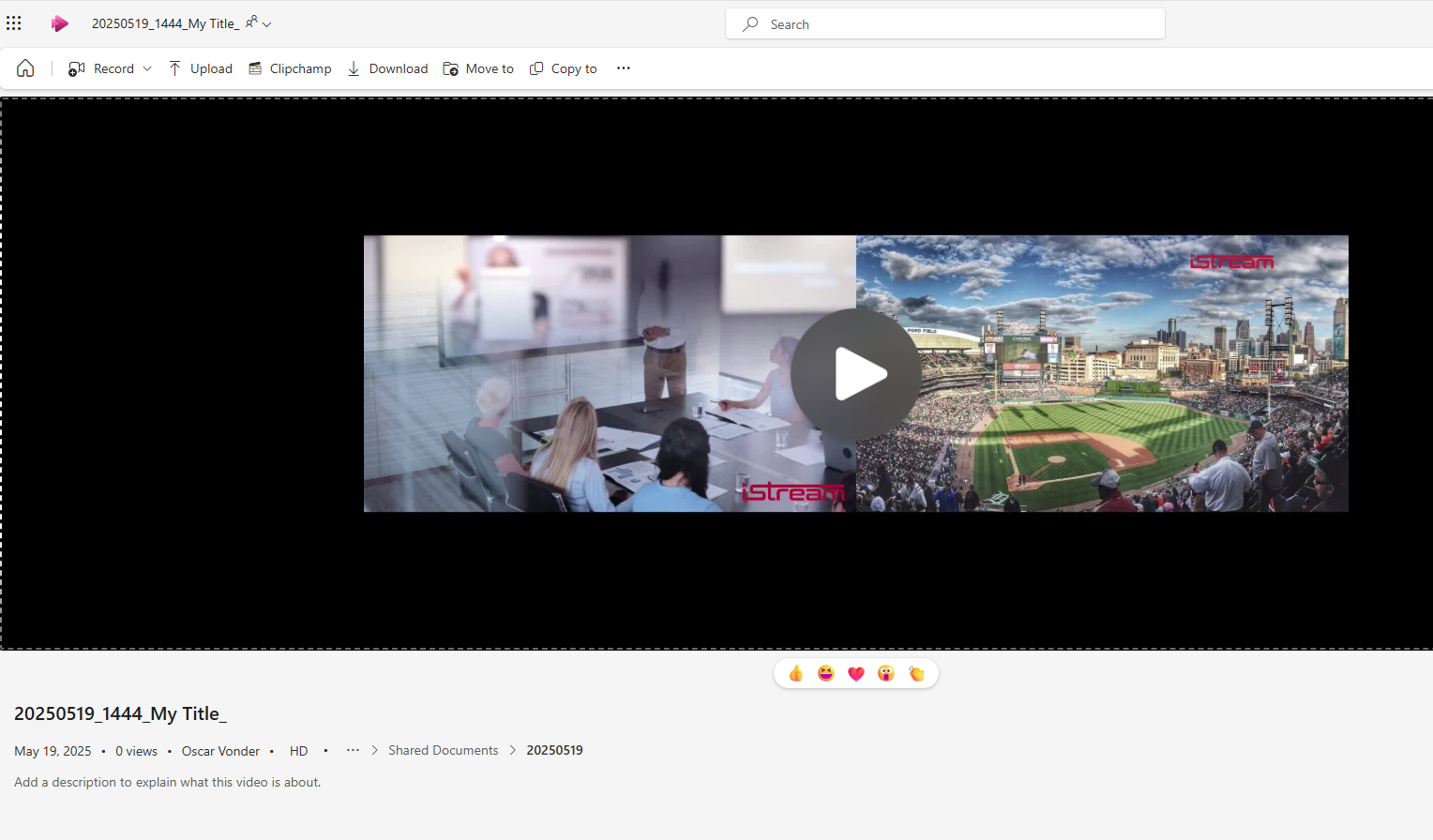Add a description to the video
1433x840 pixels.
point(168,782)
